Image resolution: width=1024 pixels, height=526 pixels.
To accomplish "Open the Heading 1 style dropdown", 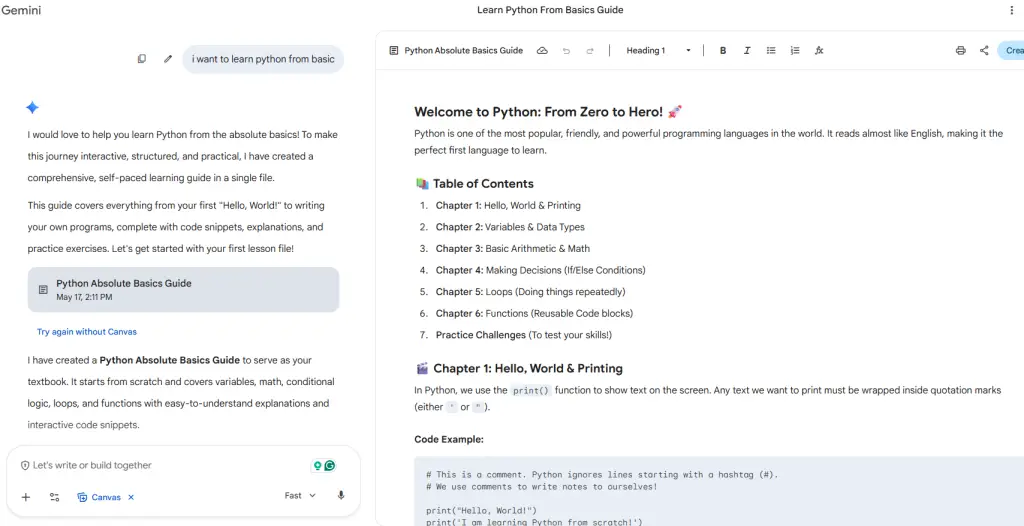I will click(x=658, y=50).
